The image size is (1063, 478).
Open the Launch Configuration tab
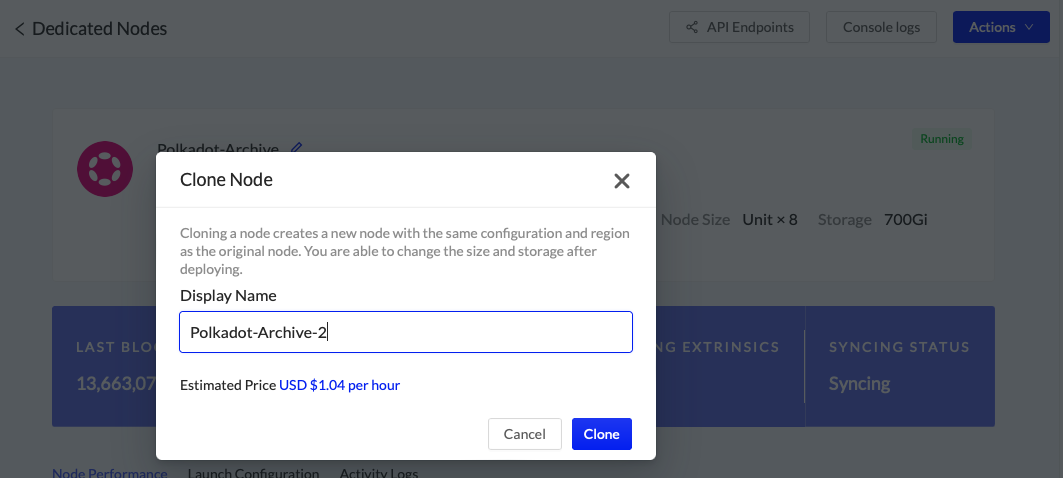253,473
